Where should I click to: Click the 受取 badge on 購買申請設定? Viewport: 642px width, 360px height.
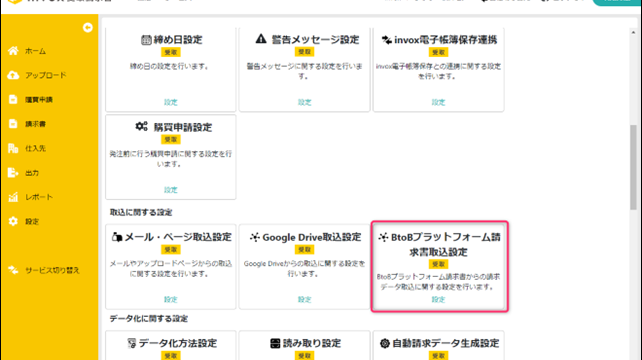click(x=171, y=140)
